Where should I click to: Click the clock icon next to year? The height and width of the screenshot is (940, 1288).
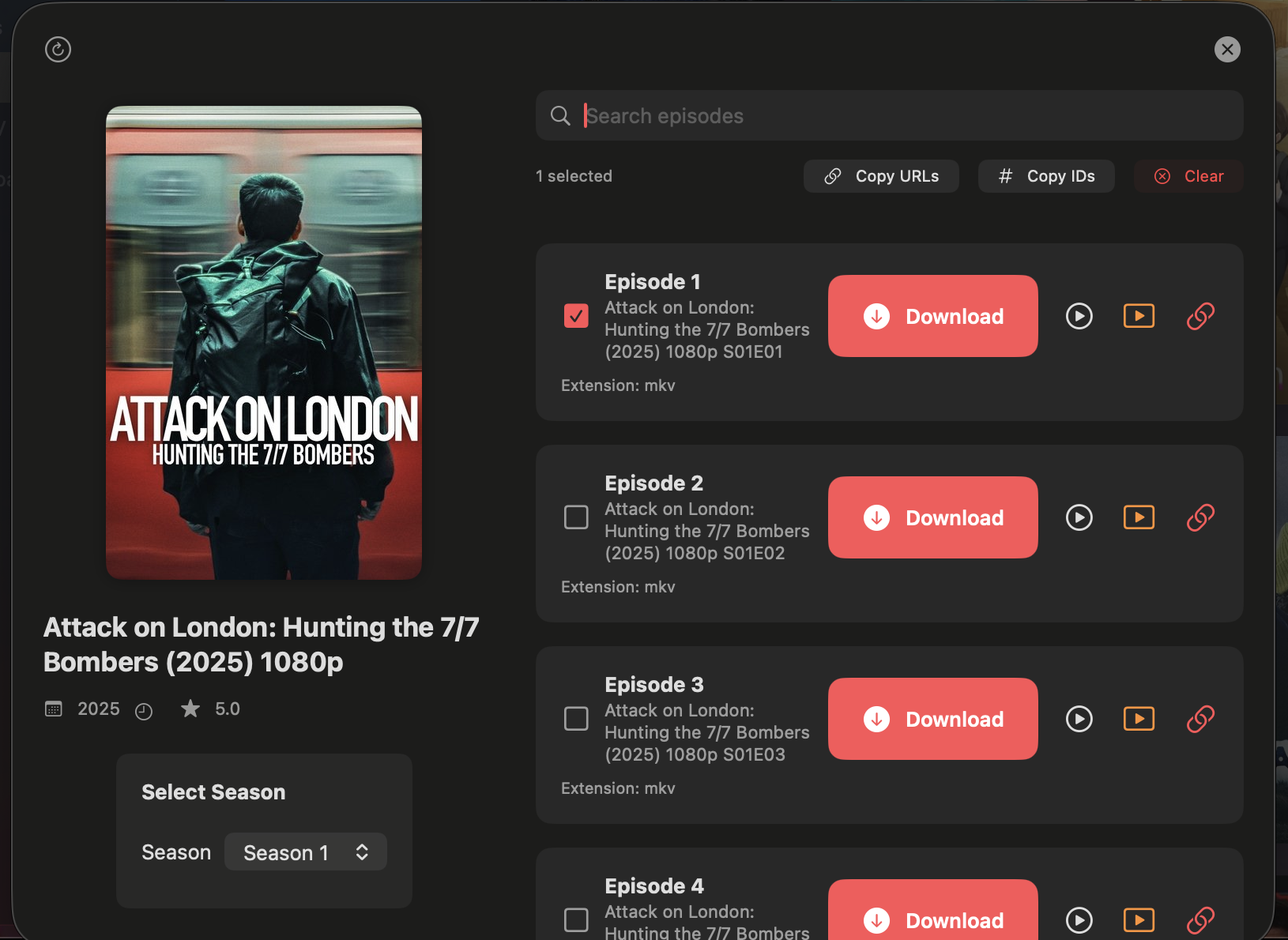pos(144,712)
